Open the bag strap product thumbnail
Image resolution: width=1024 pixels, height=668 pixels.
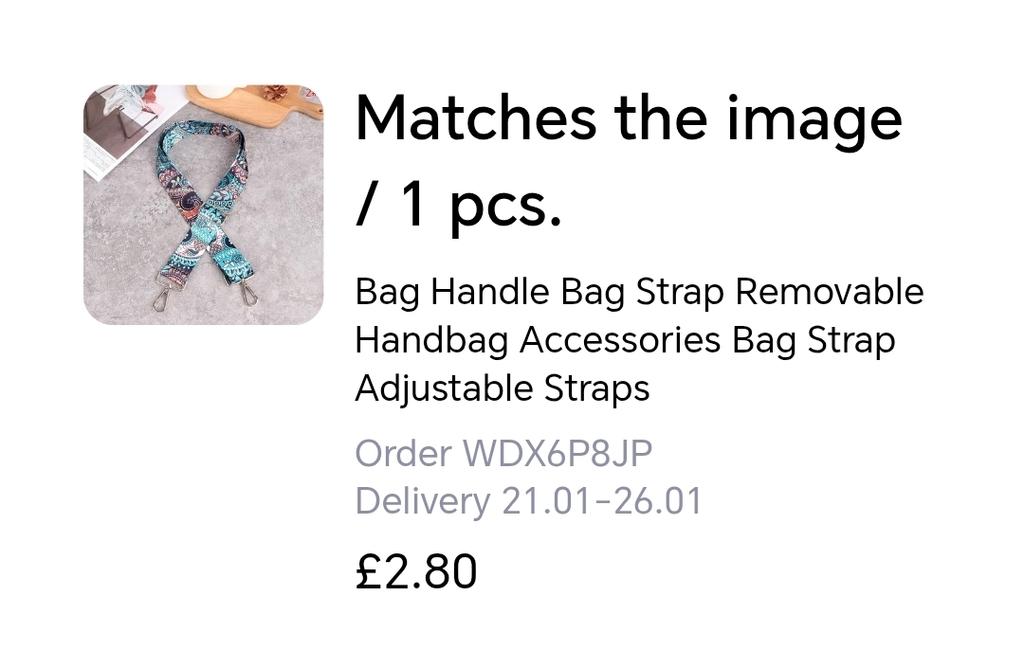pyautogui.click(x=203, y=204)
